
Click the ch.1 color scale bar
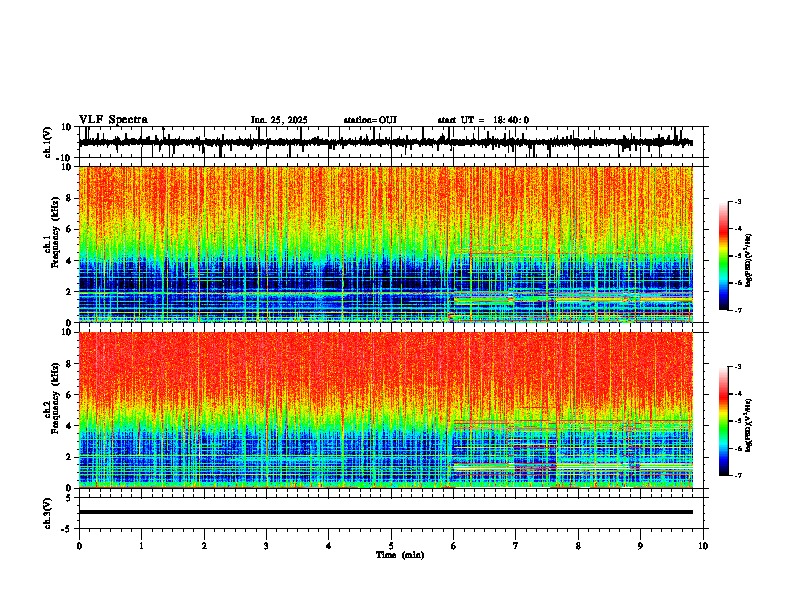click(723, 256)
